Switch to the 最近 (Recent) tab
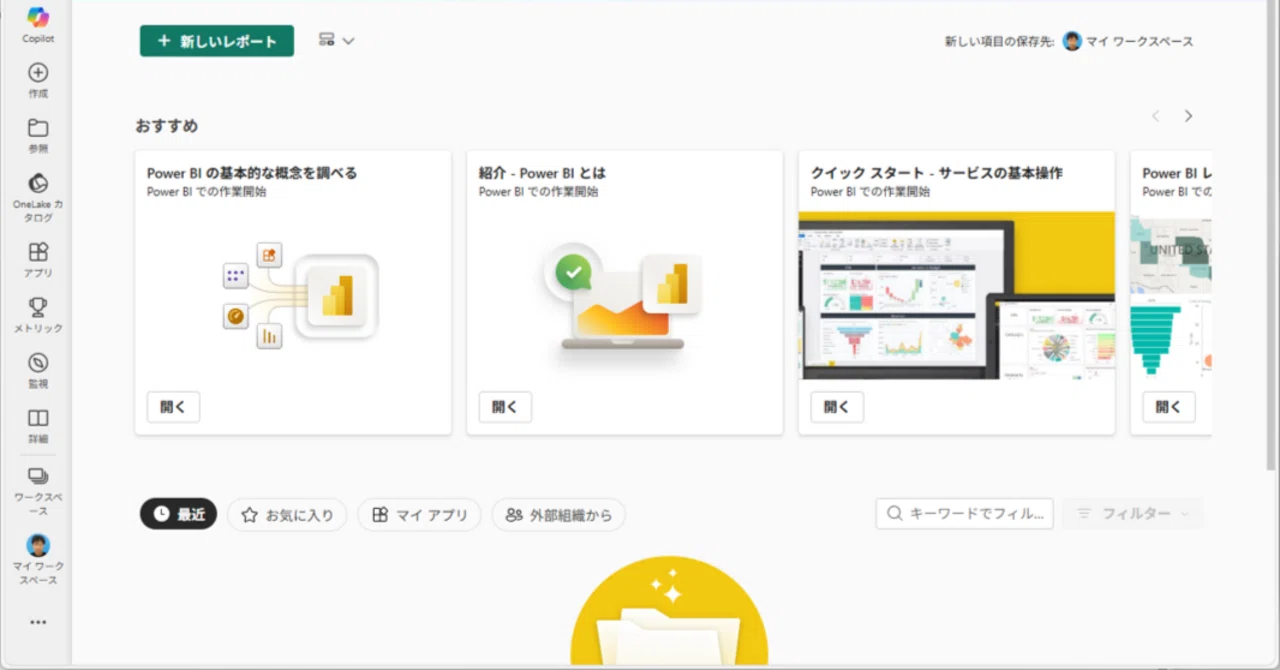Screen dimensions: 1280x670 pos(179,515)
